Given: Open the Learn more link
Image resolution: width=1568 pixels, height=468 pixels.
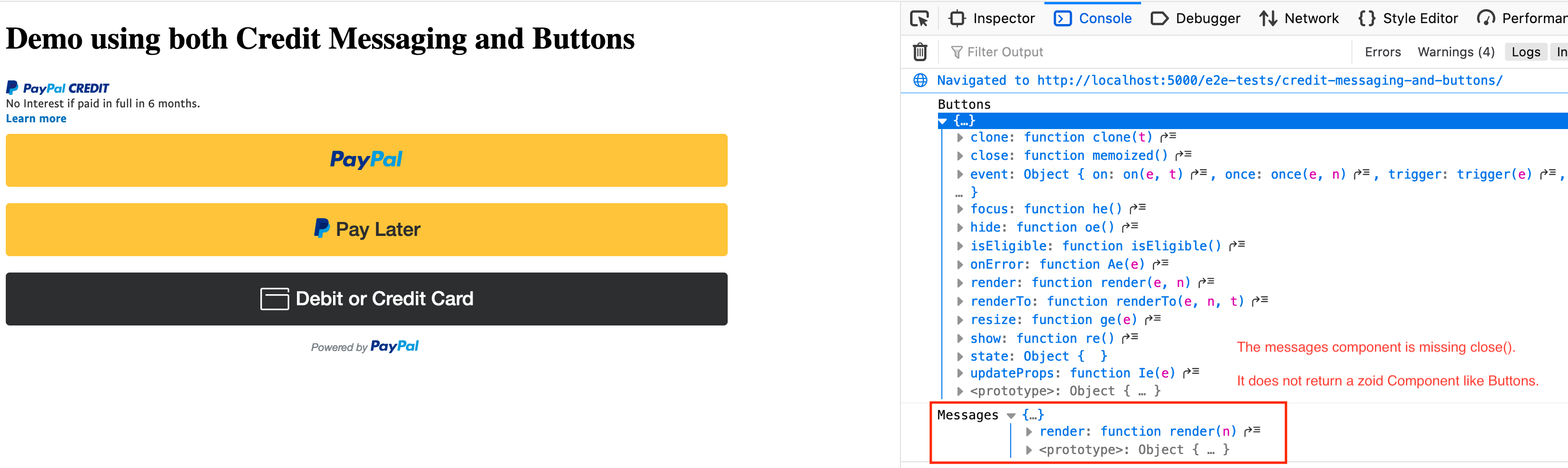Looking at the screenshot, I should tap(36, 118).
